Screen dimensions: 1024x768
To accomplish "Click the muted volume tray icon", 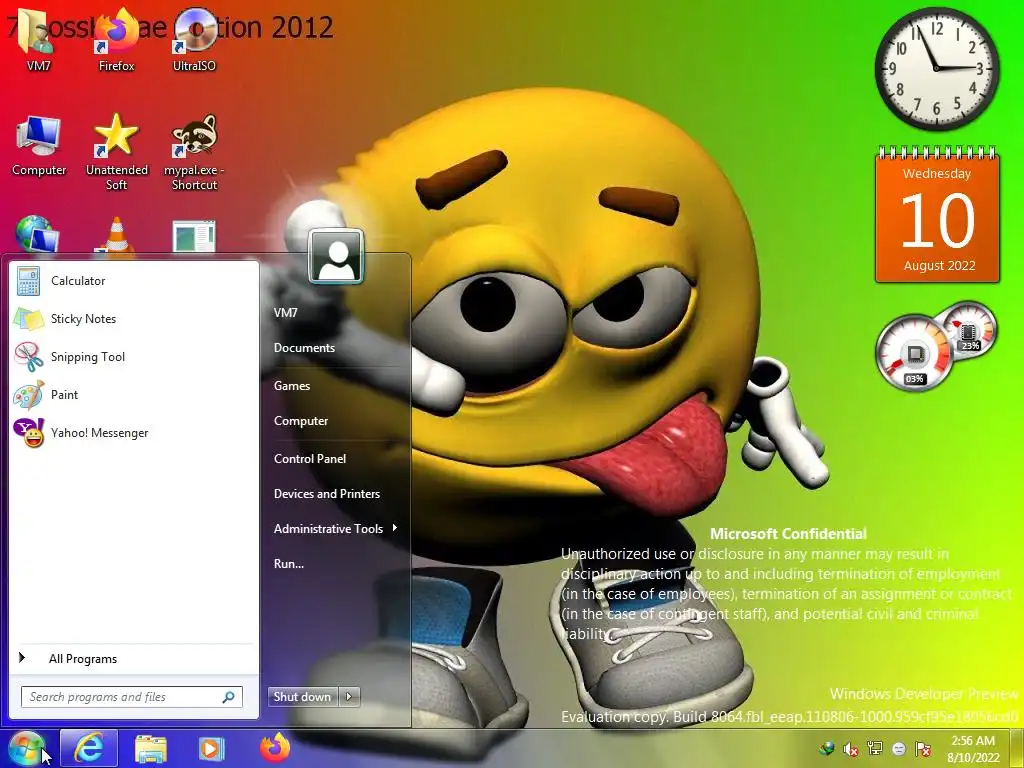I will point(851,749).
